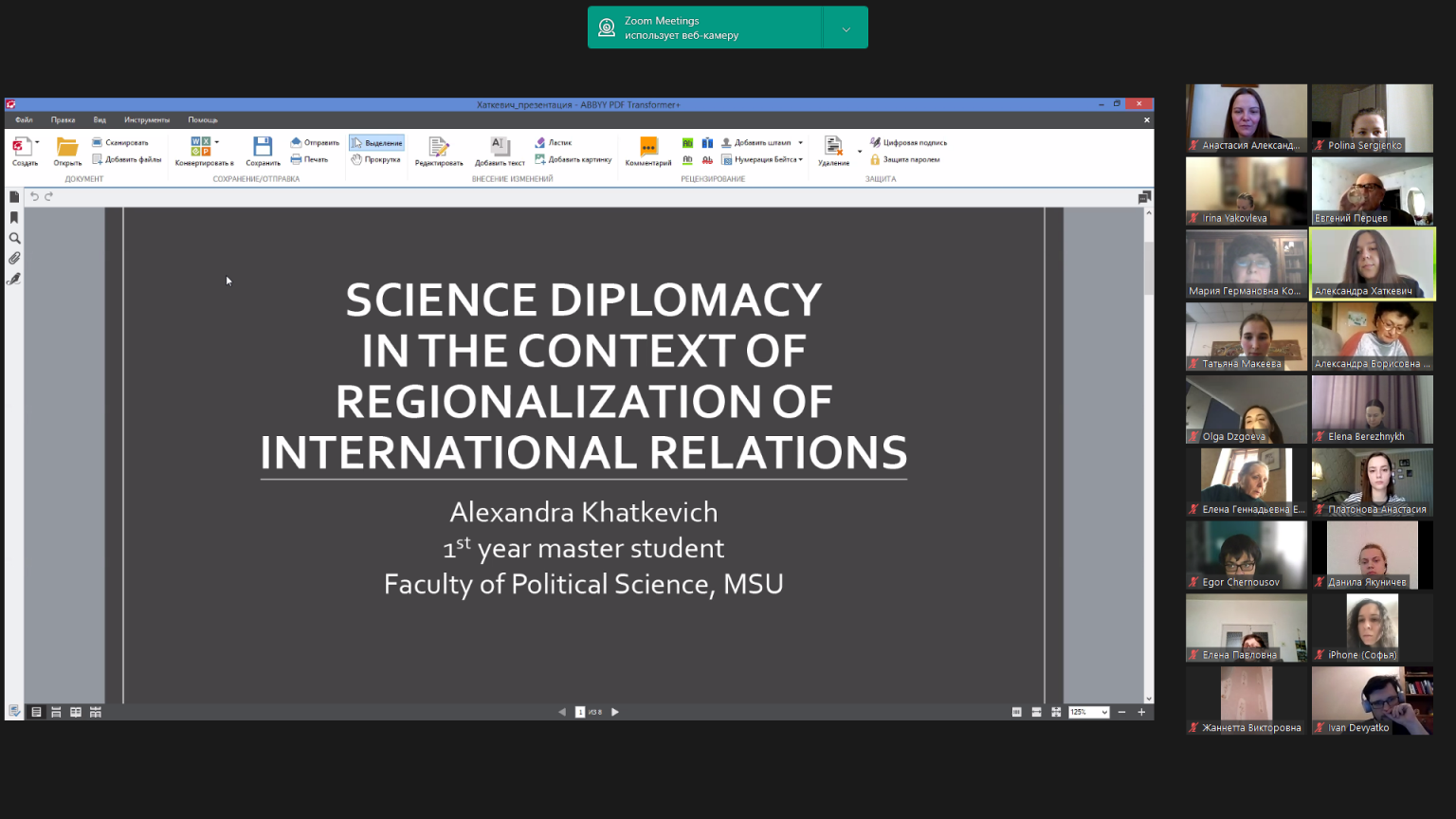The width and height of the screenshot is (1456, 819).
Task: Toggle the Выделение selection mode
Action: point(376,143)
